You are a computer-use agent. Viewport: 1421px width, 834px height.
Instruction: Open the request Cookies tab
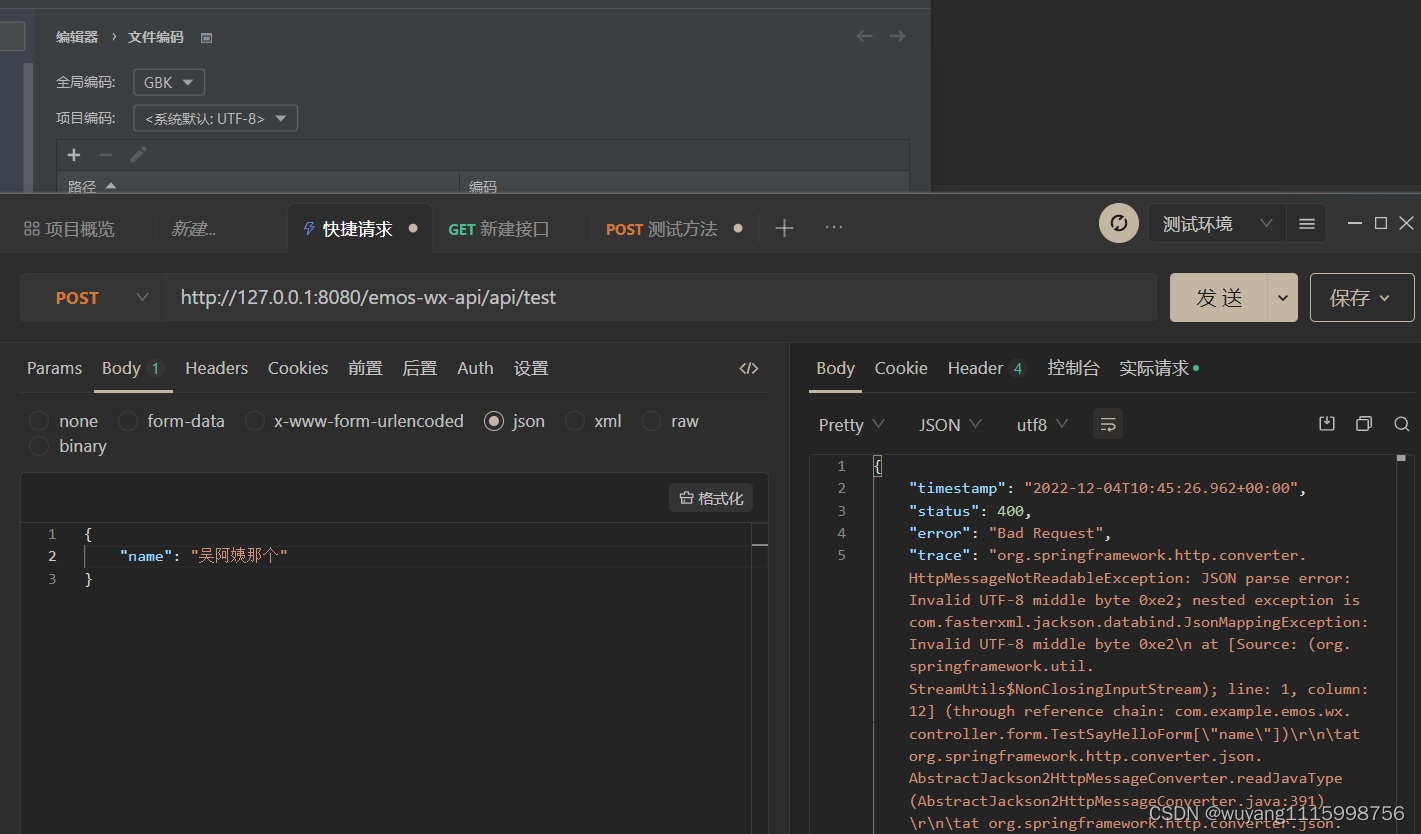(x=298, y=368)
